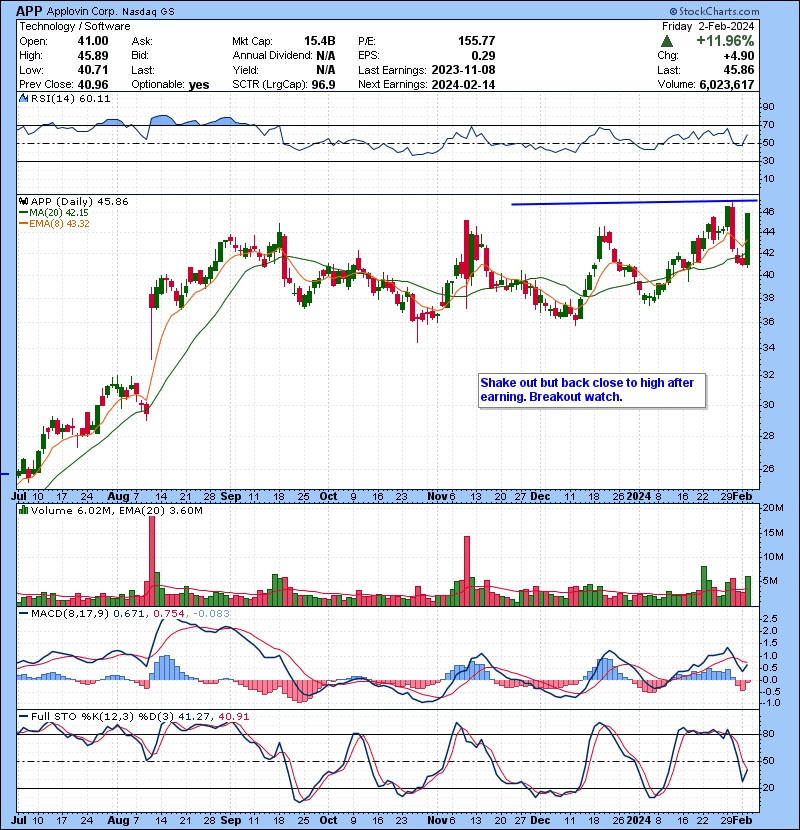Click the green up-arrow change indicator

[666, 40]
